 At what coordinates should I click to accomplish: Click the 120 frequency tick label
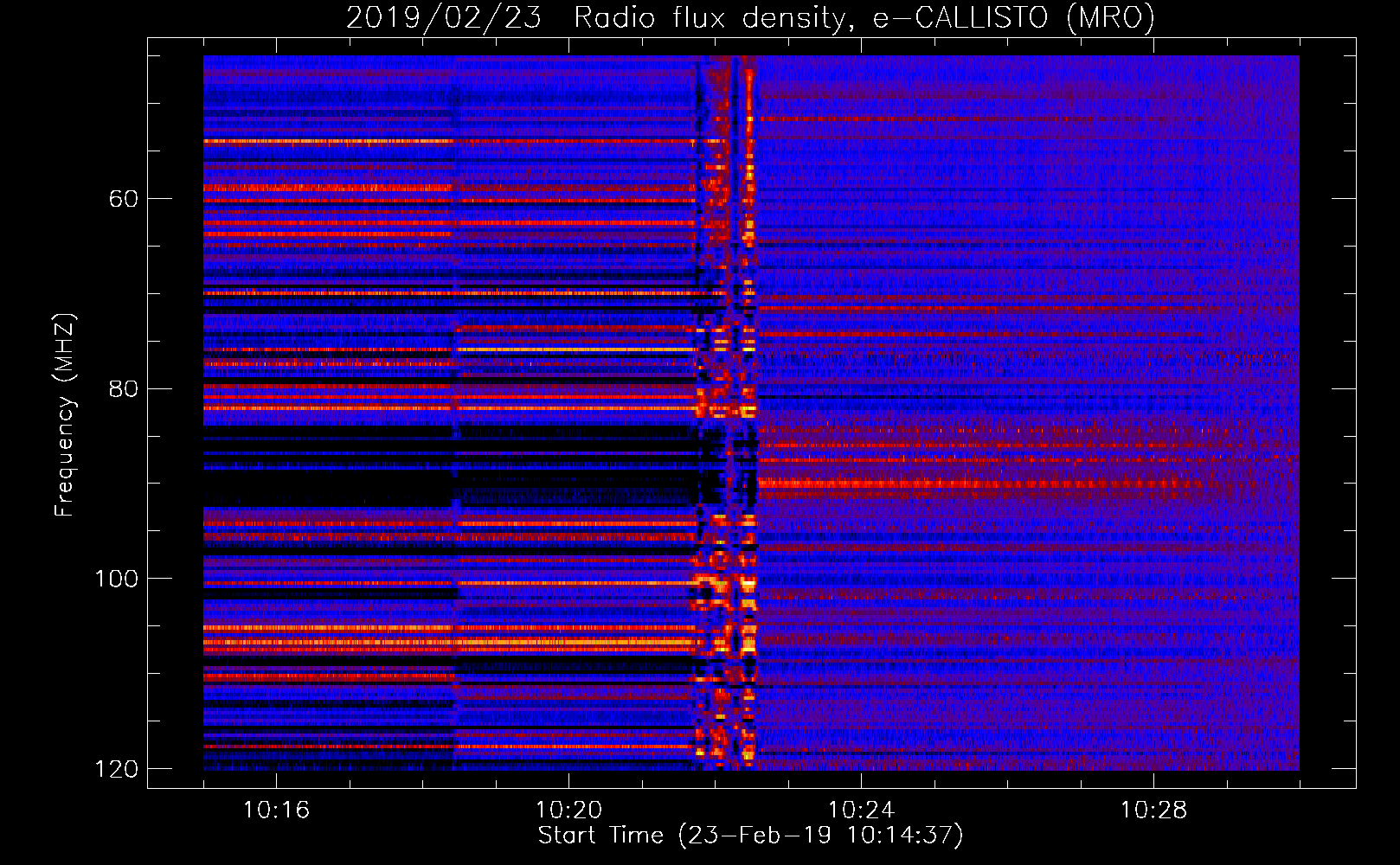coord(116,769)
